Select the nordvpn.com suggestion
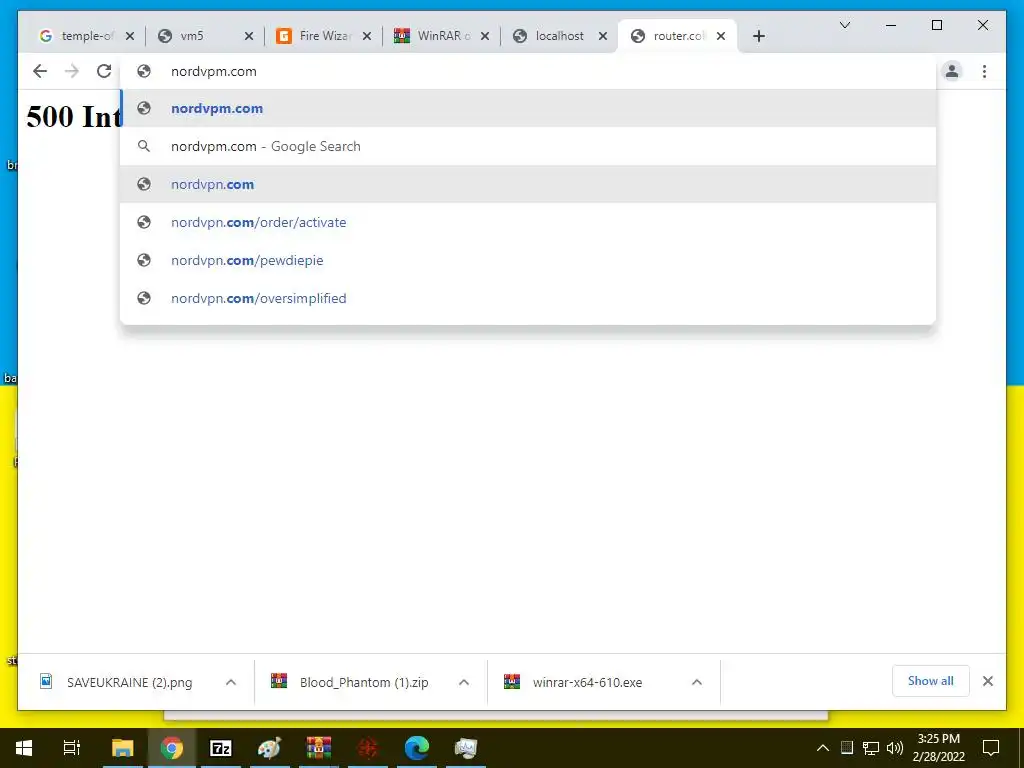The image size is (1024, 768). click(x=528, y=184)
